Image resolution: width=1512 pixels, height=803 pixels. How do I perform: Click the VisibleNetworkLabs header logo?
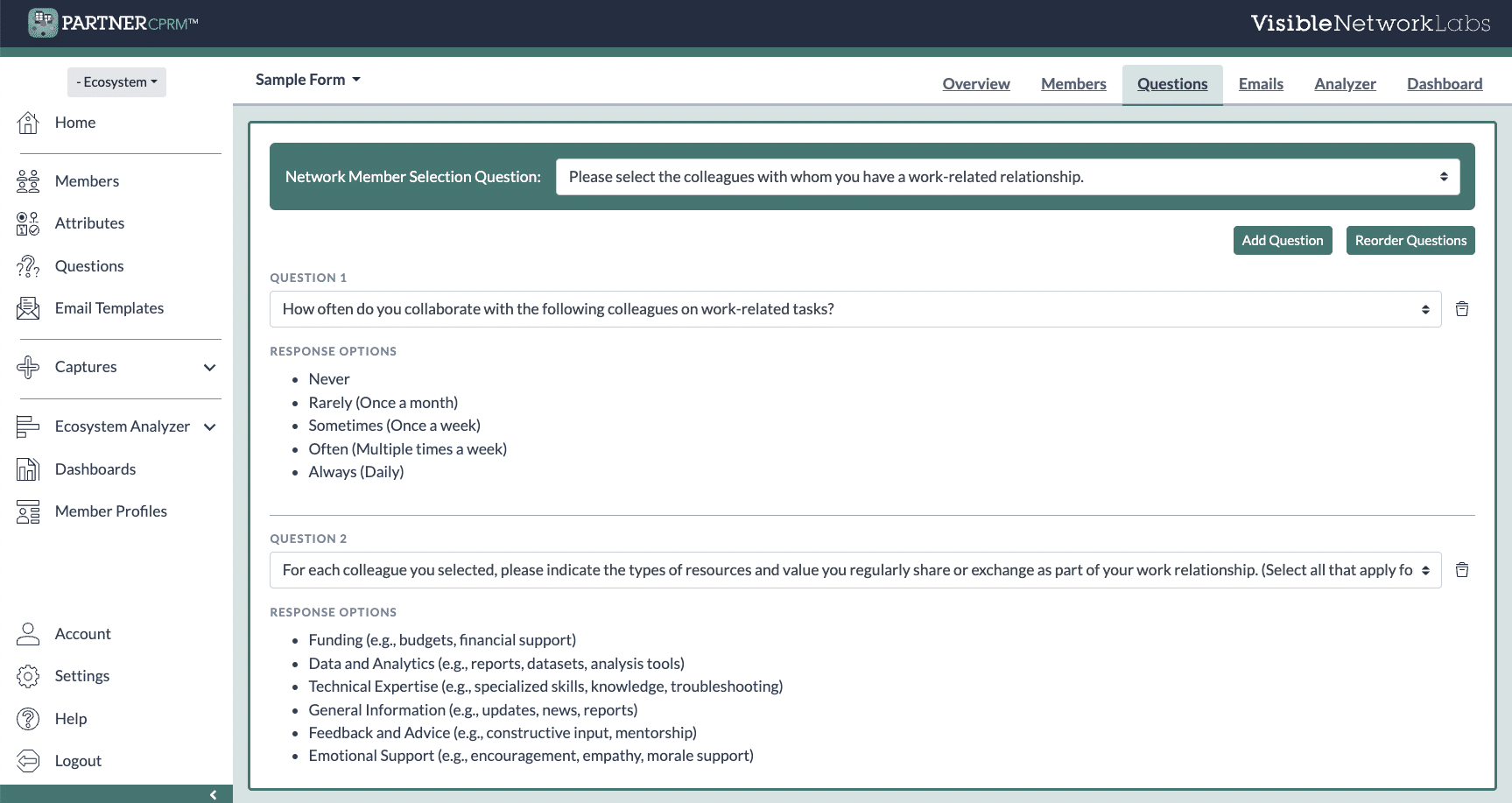tap(1370, 24)
